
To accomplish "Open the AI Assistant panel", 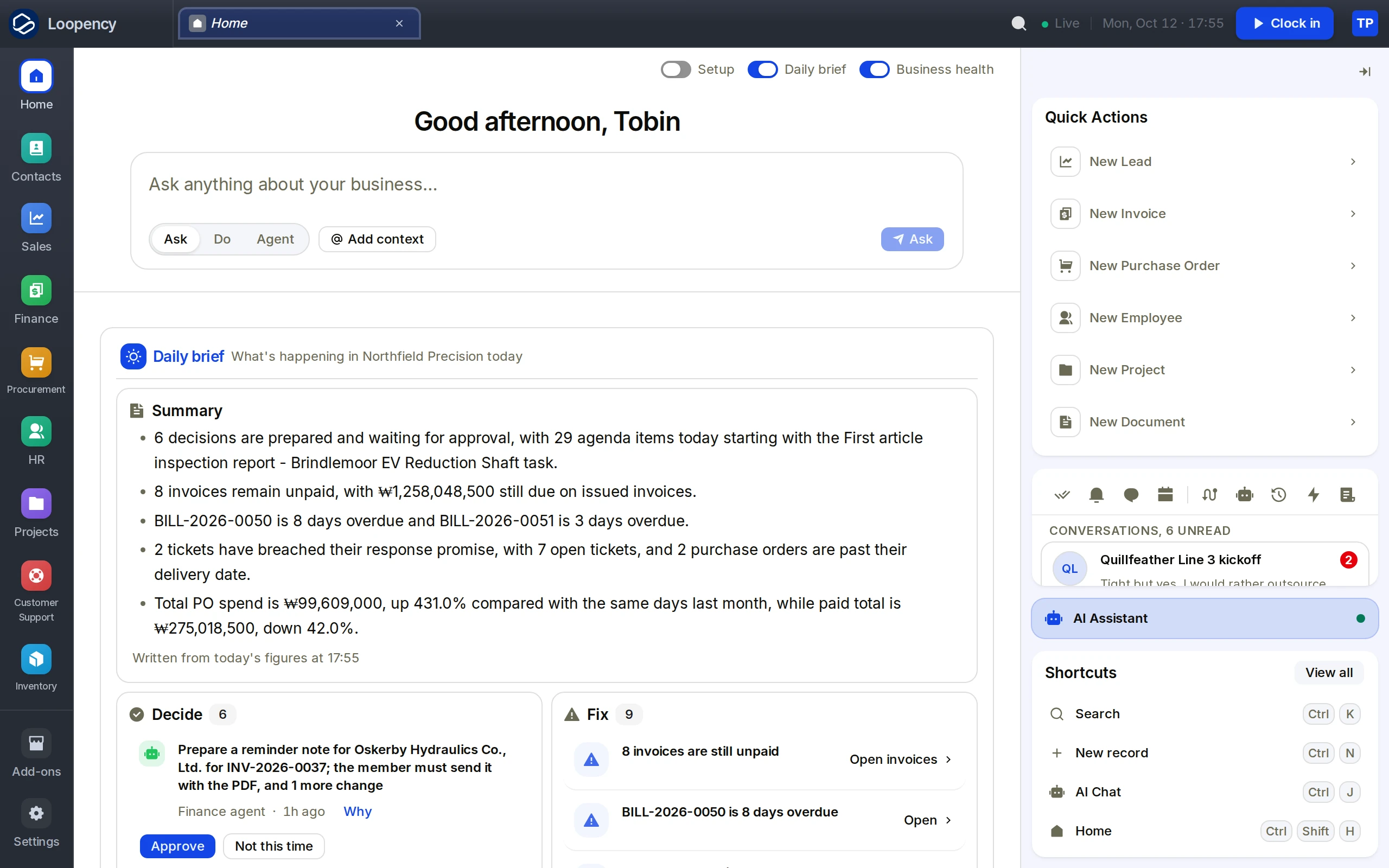I will coord(1204,618).
